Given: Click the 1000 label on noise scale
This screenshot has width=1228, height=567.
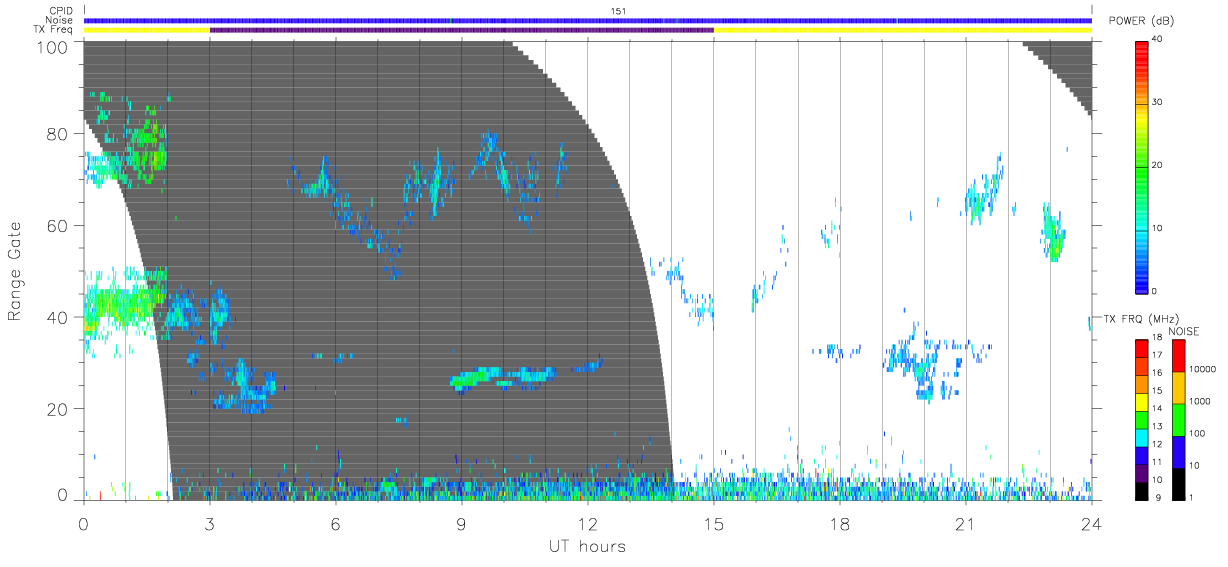Looking at the screenshot, I should pyautogui.click(x=1200, y=401).
